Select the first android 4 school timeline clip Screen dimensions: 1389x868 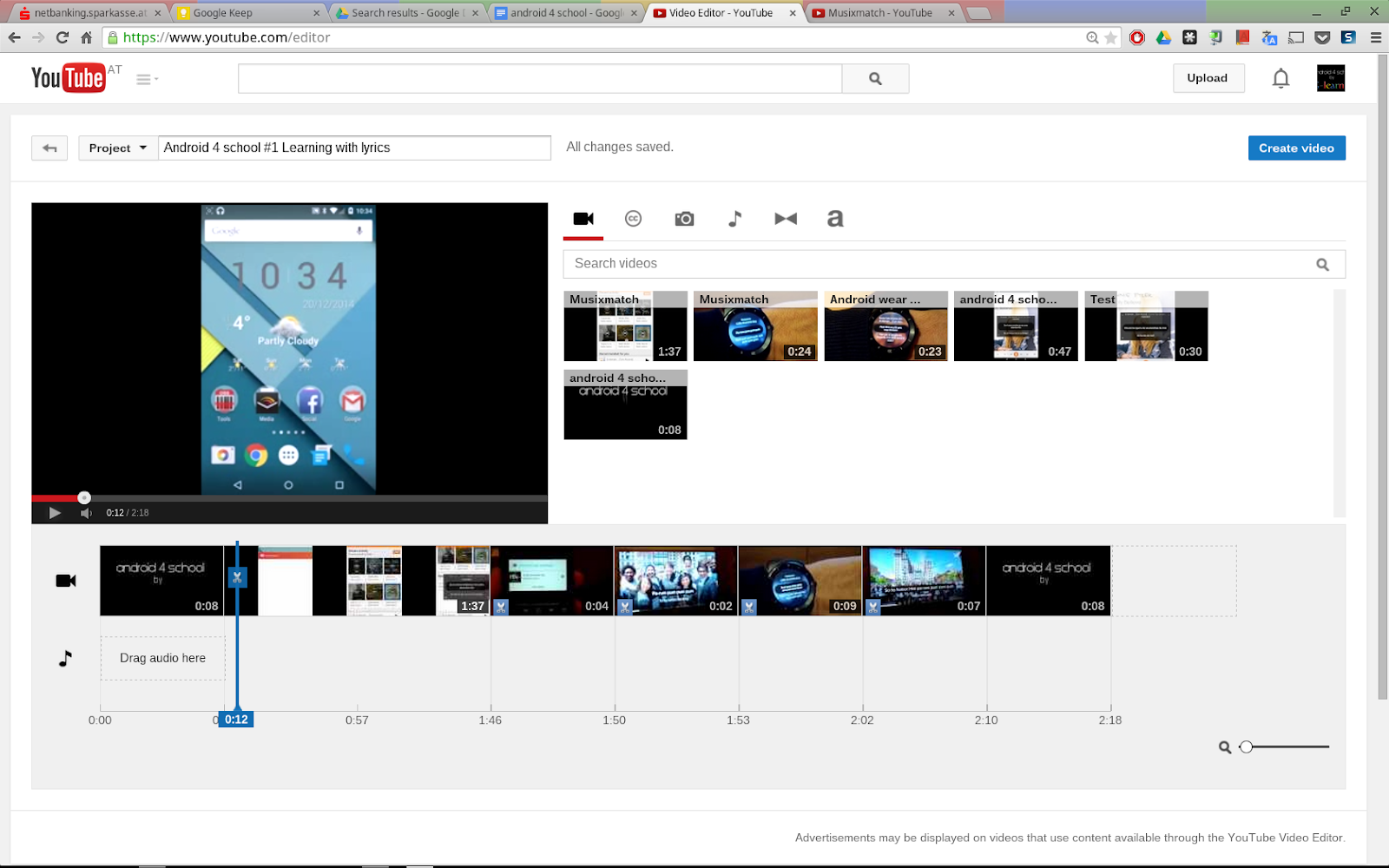click(x=161, y=581)
